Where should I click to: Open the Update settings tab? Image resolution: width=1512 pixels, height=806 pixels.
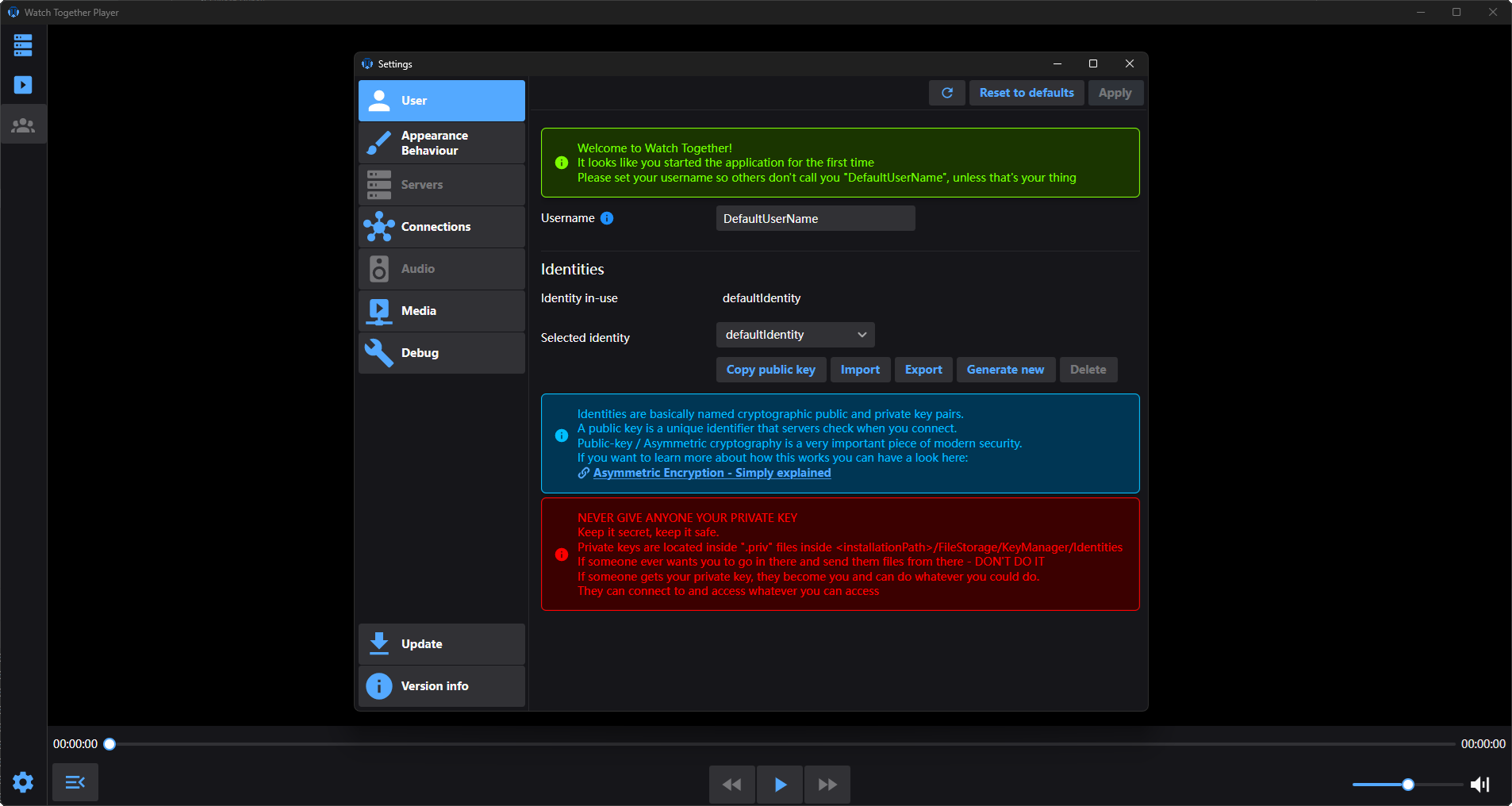(442, 644)
